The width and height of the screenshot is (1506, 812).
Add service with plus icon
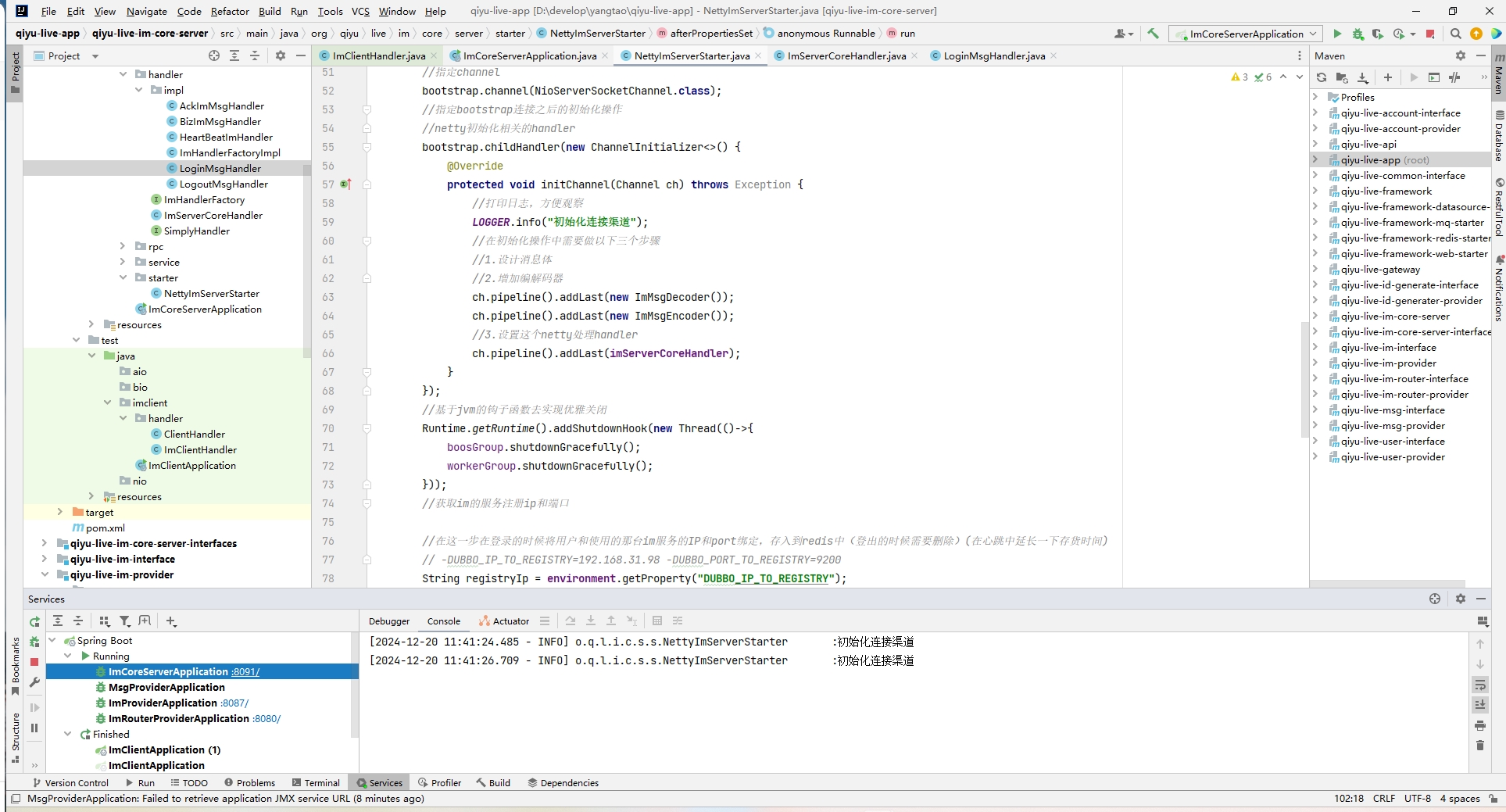click(171, 621)
